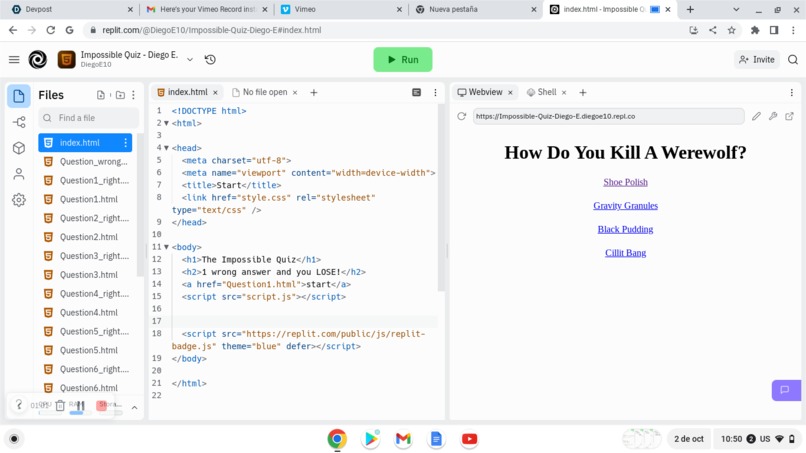Choose the Shoe Polish answer link

tap(625, 182)
